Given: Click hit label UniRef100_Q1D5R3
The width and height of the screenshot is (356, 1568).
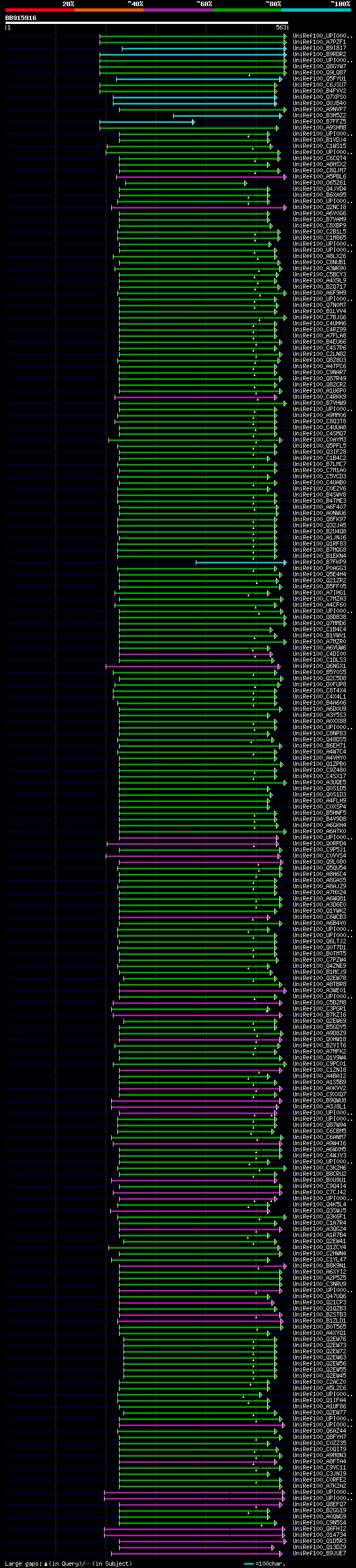Looking at the screenshot, I should click(x=319, y=1541).
